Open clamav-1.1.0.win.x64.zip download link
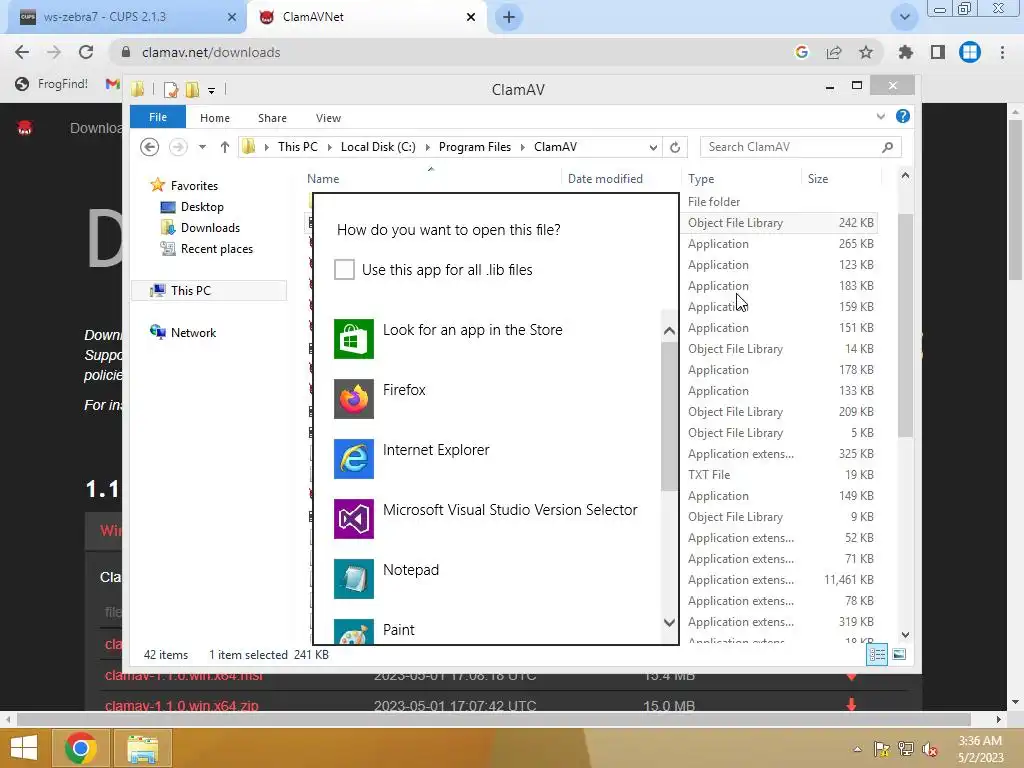Screen dimensions: 1024x768 coord(182,706)
